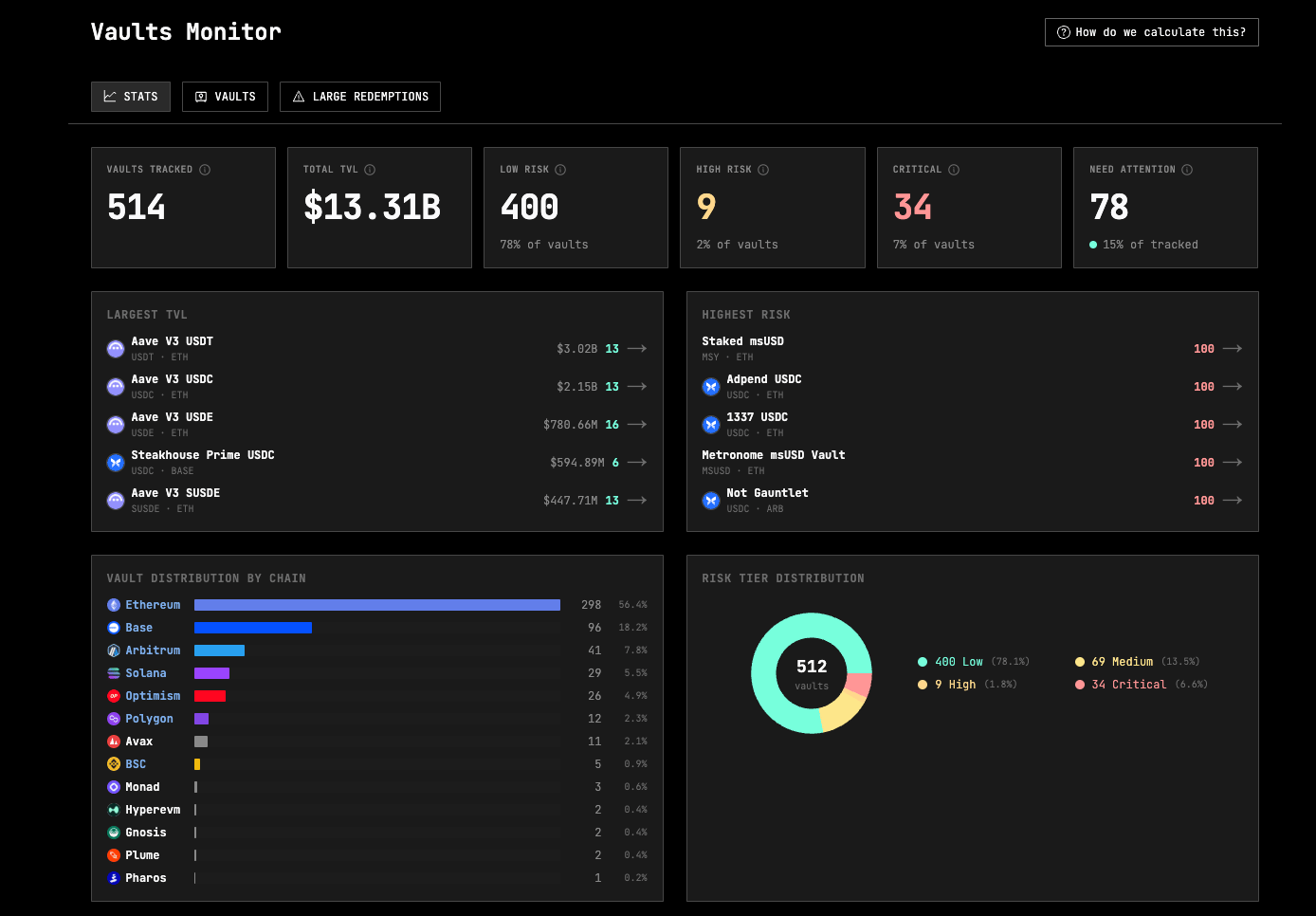Open the Large Redemptions tab
Viewport: 1316px width, 916px height.
[x=360, y=97]
